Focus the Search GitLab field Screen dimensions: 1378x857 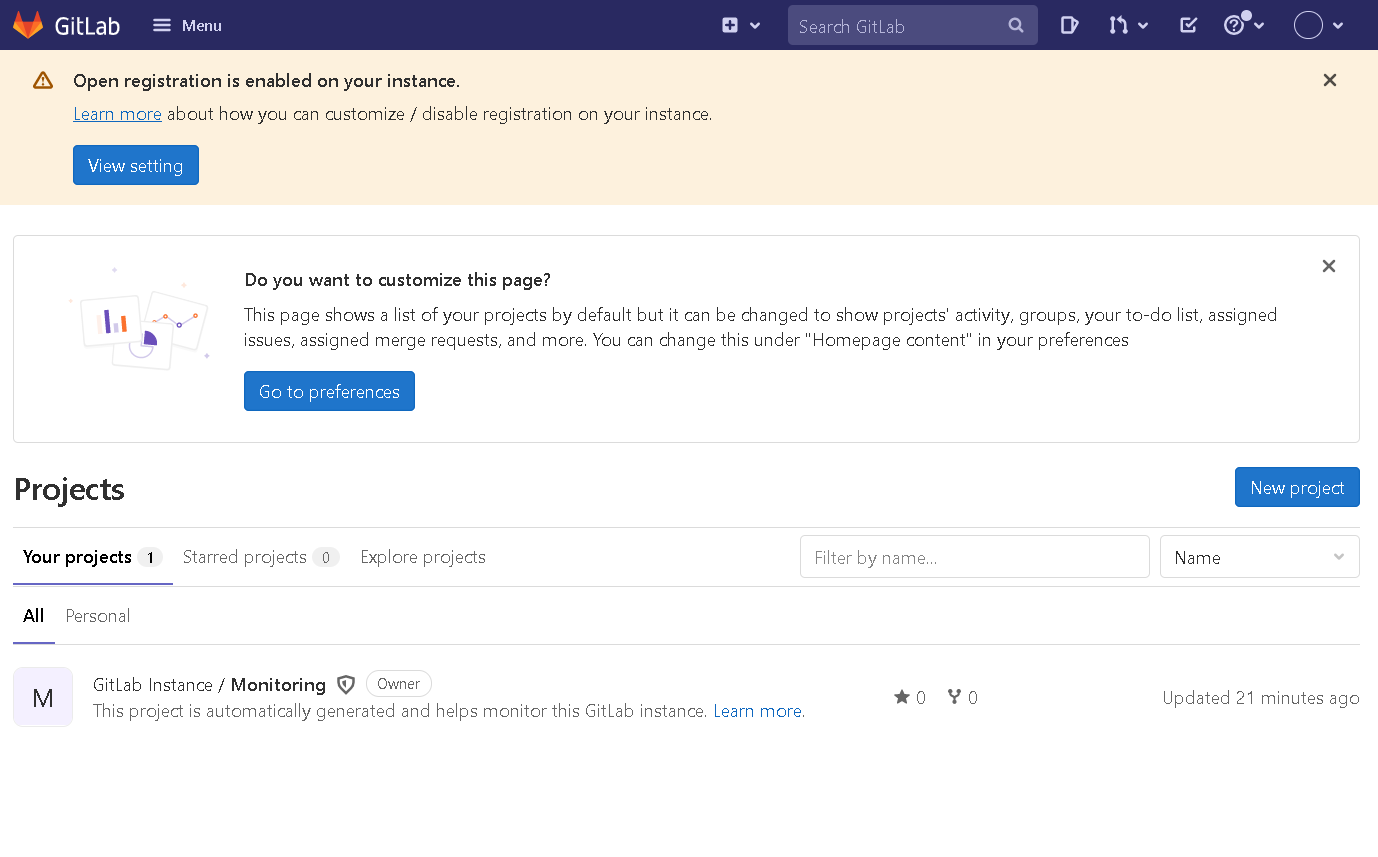pos(912,25)
